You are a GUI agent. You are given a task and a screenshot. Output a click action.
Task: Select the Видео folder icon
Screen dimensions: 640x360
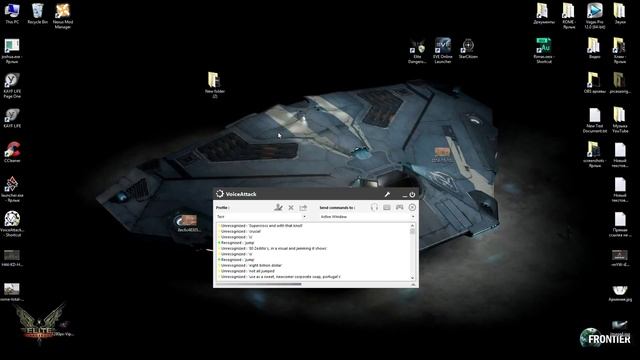point(594,49)
